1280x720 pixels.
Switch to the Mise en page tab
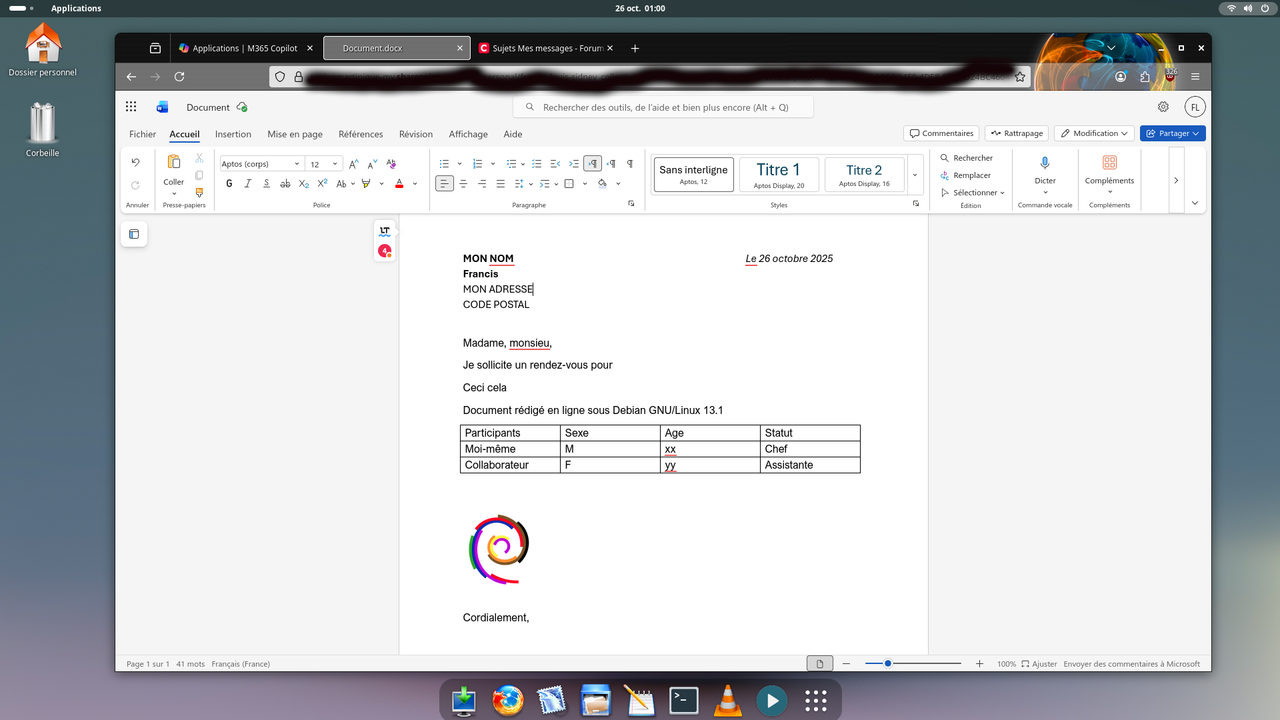pyautogui.click(x=295, y=134)
